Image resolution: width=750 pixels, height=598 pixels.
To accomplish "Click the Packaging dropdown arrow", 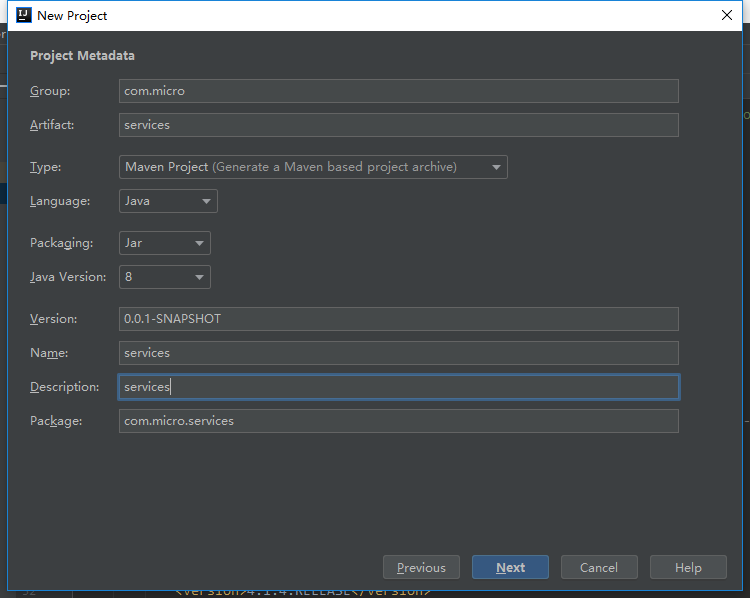I will click(x=199, y=244).
